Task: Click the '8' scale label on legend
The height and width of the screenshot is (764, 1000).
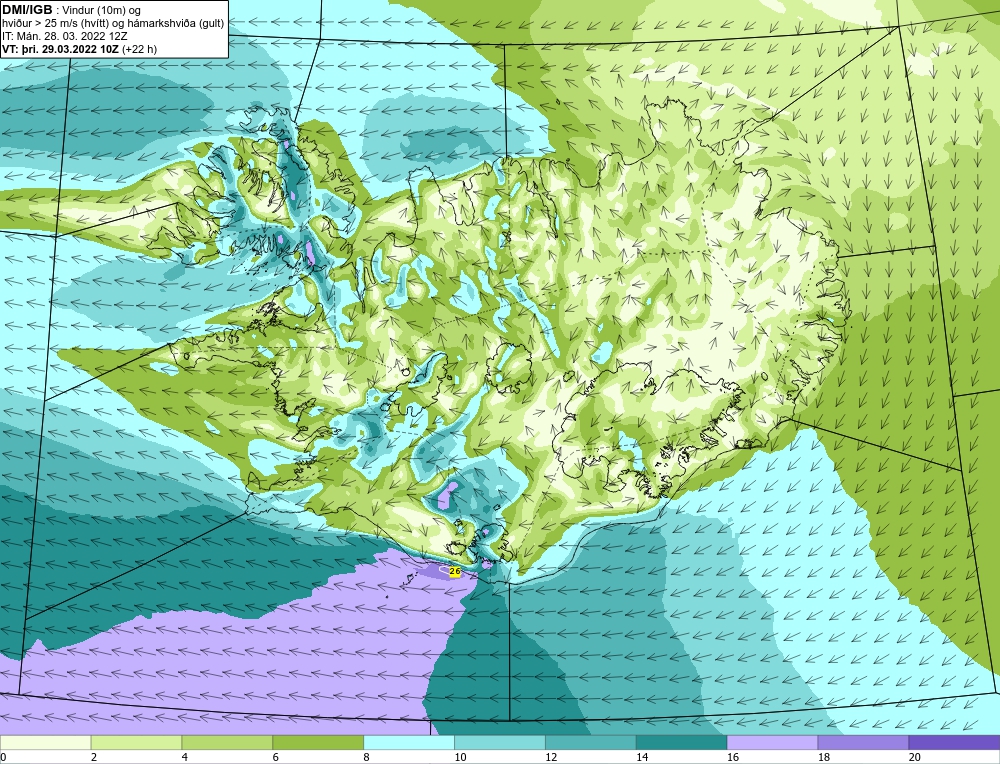Action: pyautogui.click(x=367, y=757)
